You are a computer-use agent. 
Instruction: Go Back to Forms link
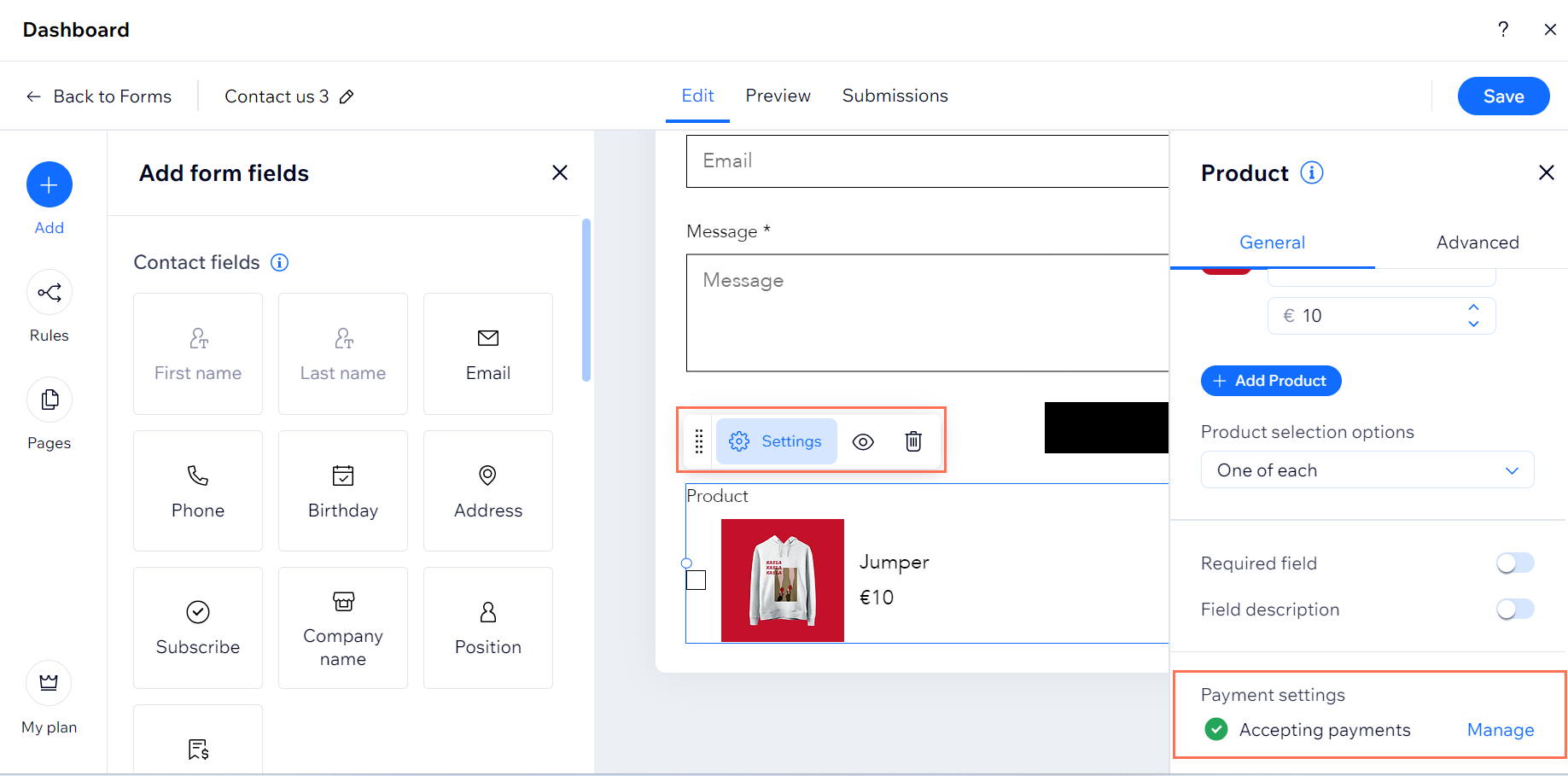pos(112,96)
